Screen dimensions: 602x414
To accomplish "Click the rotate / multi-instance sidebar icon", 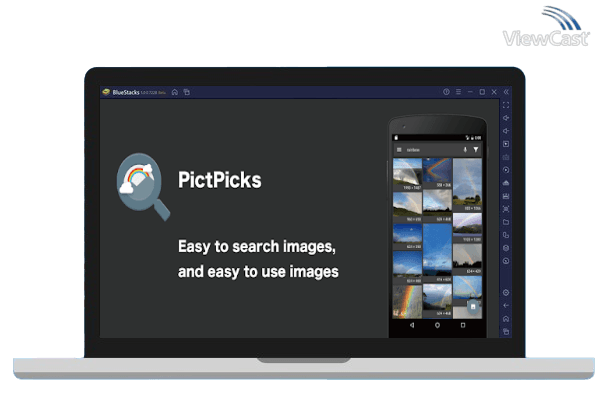I will pos(506,235).
